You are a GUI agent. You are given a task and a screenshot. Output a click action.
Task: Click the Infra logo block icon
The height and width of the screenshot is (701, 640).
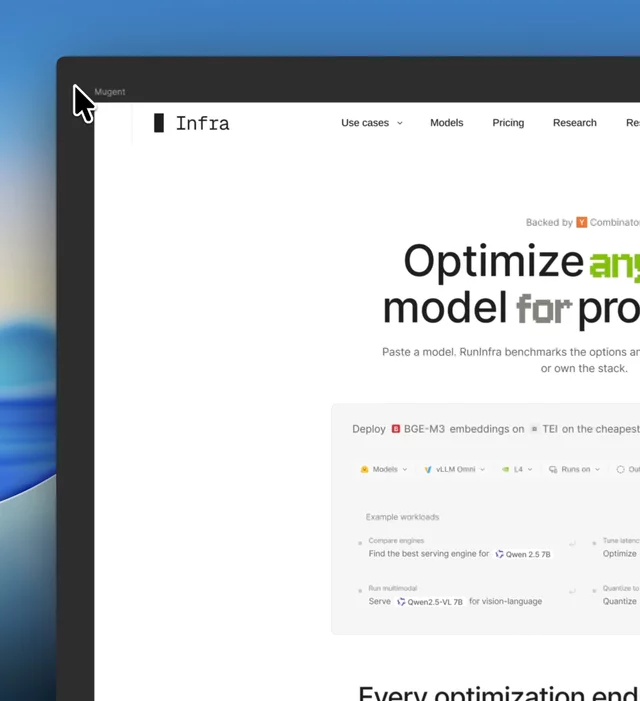pyautogui.click(x=159, y=123)
